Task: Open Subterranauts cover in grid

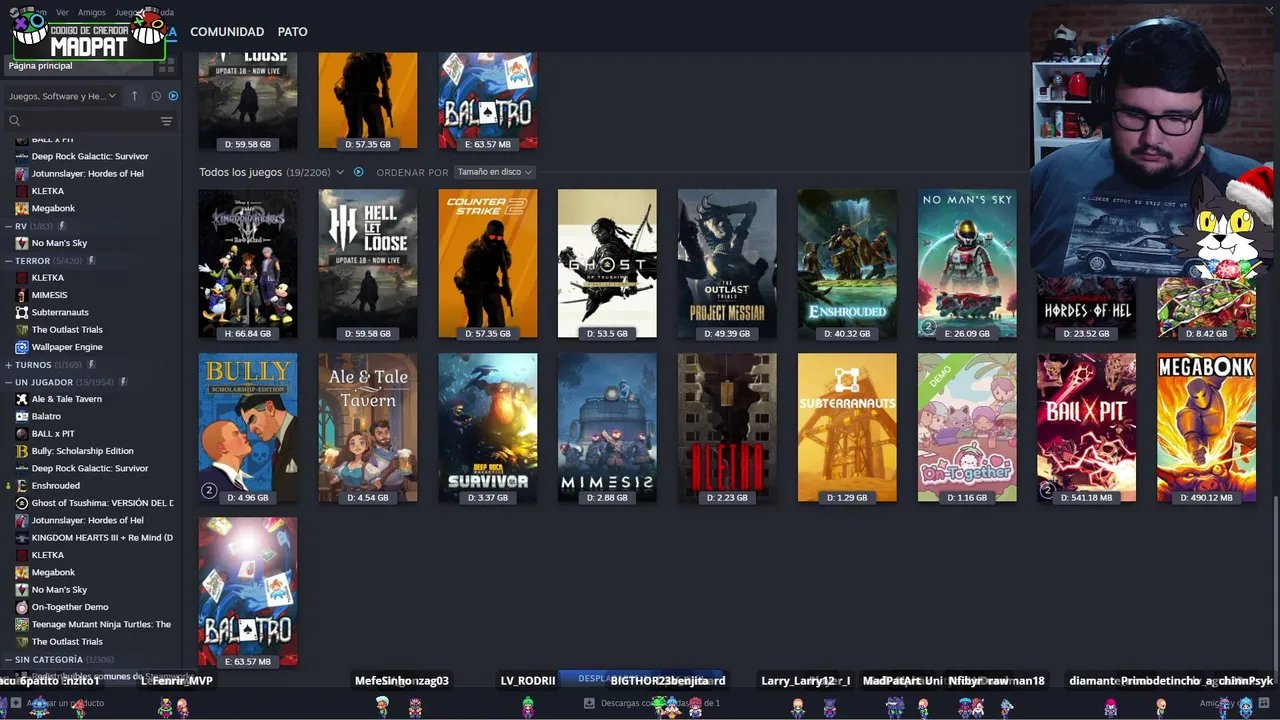Action: coord(847,428)
